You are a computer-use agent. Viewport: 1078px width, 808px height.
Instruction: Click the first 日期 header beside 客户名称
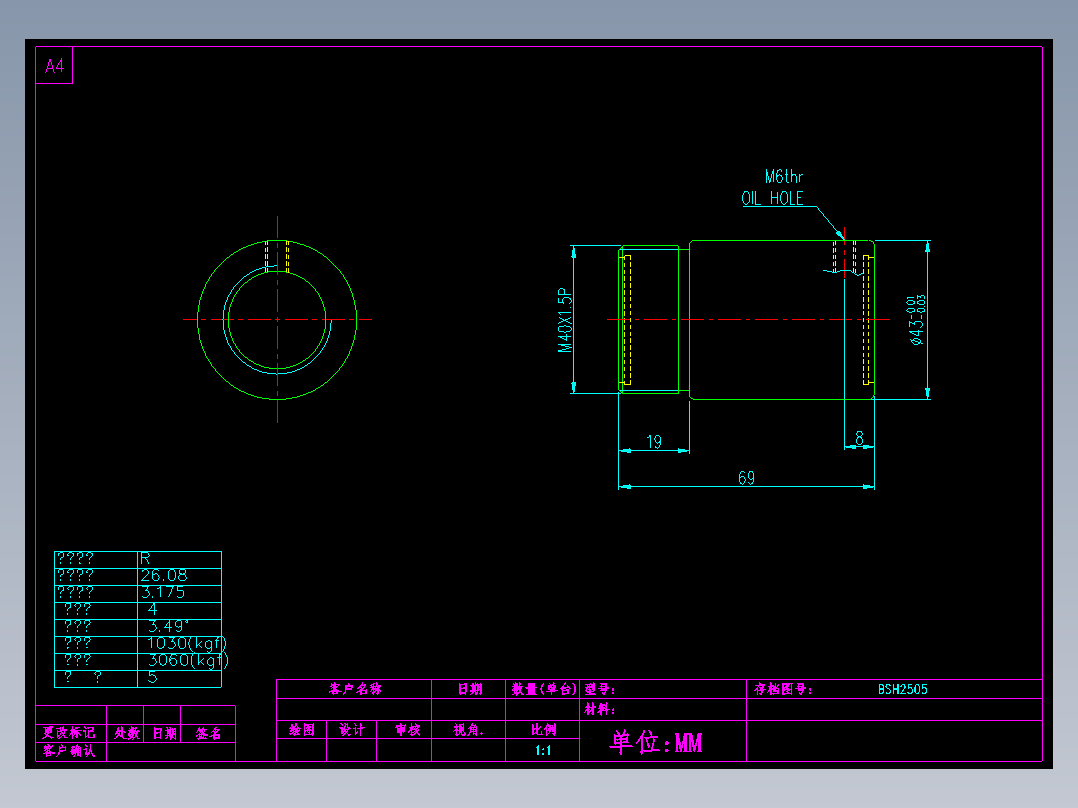[470, 689]
